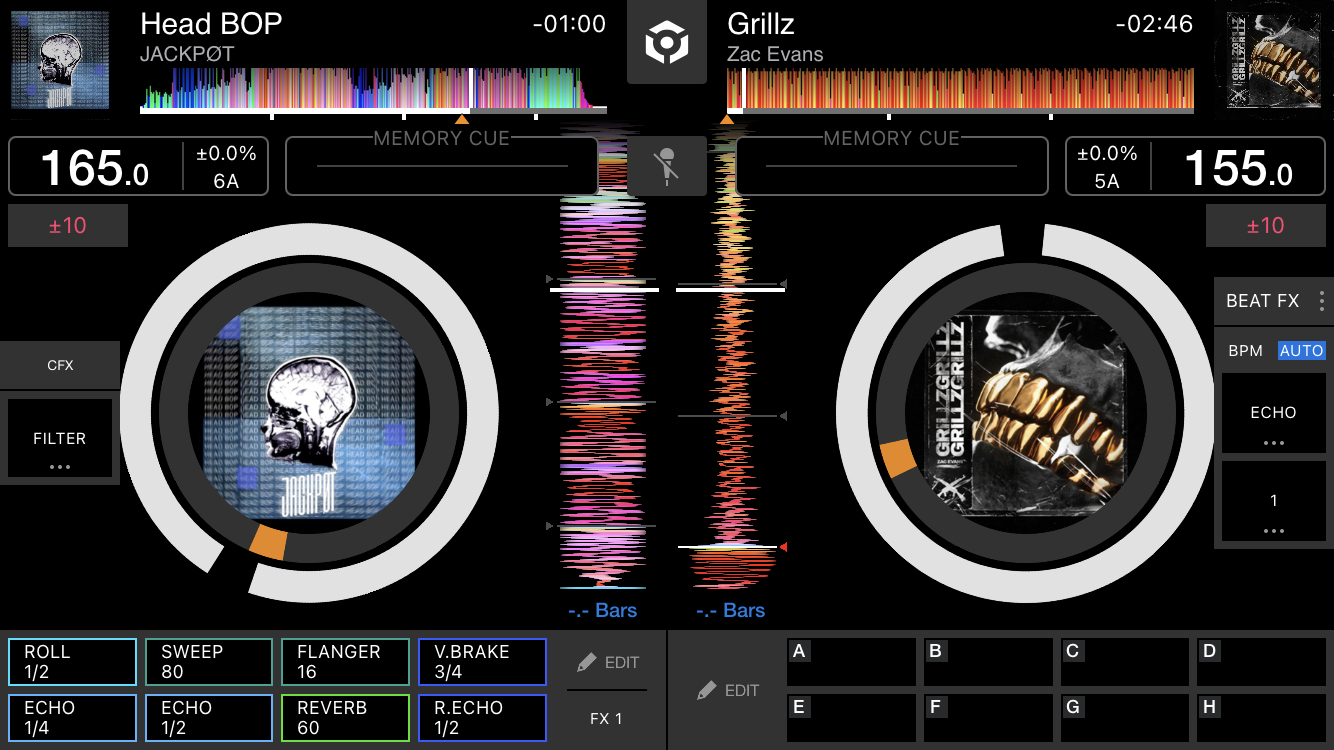Select the CFX panel tab
1334x750 pixels.
60,365
